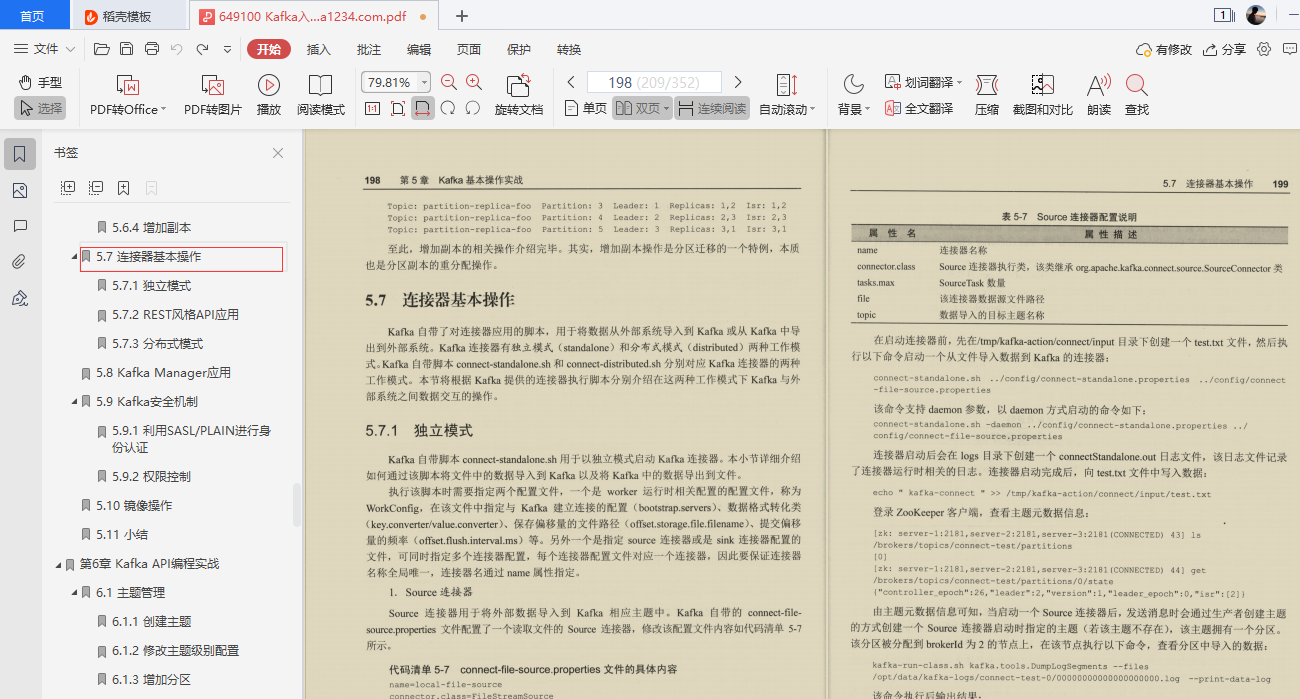The image size is (1300, 699).
Task: Open settings via the gear icon
Action: 1264,49
